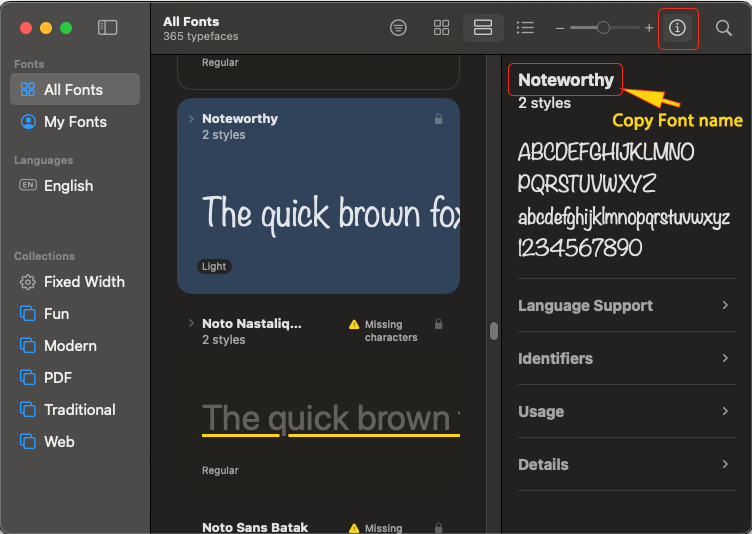This screenshot has width=752, height=534.
Task: Click the '365 typefaces' subtitle text
Action: pyautogui.click(x=200, y=36)
